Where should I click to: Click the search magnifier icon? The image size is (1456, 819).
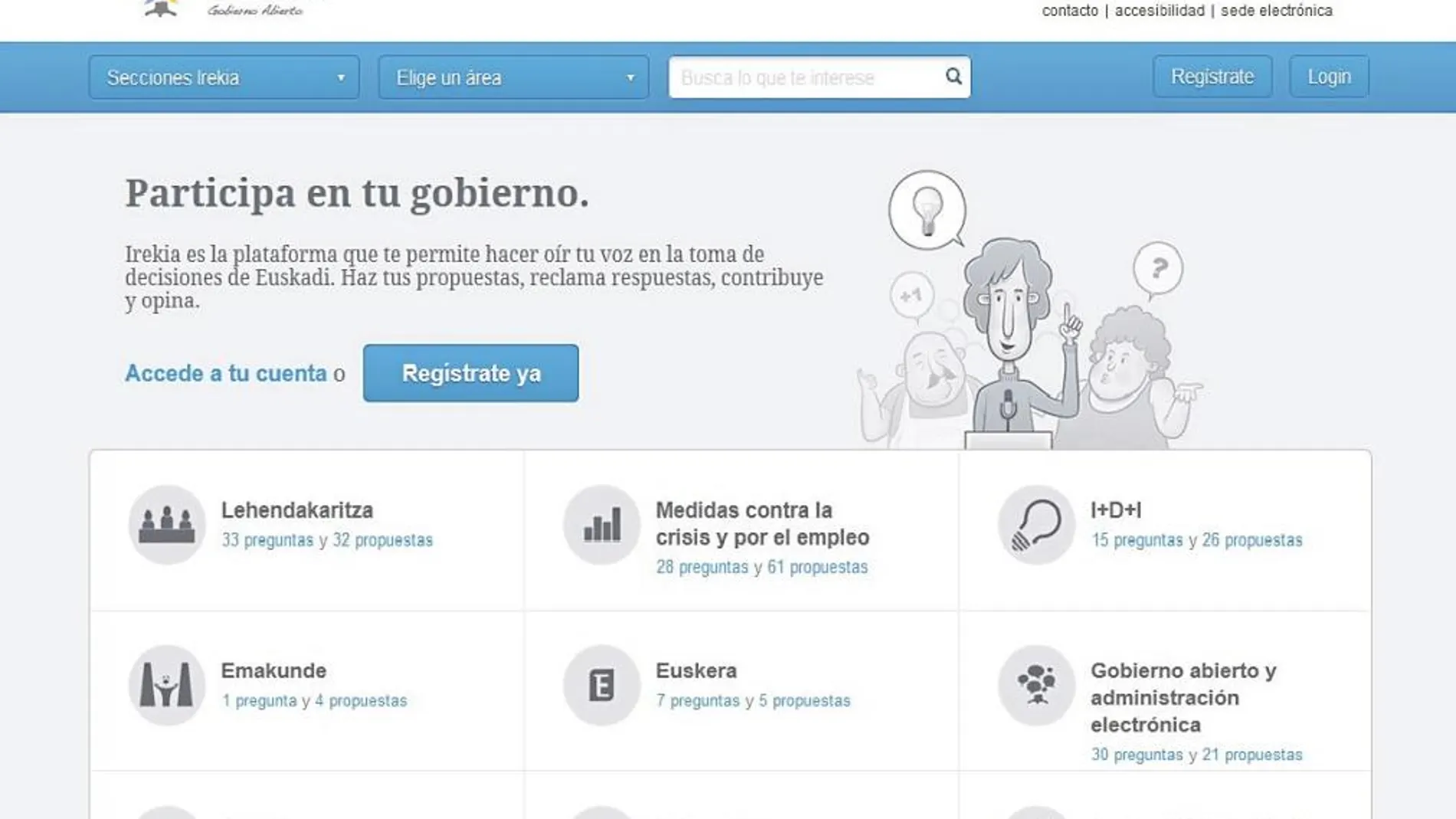(x=953, y=76)
